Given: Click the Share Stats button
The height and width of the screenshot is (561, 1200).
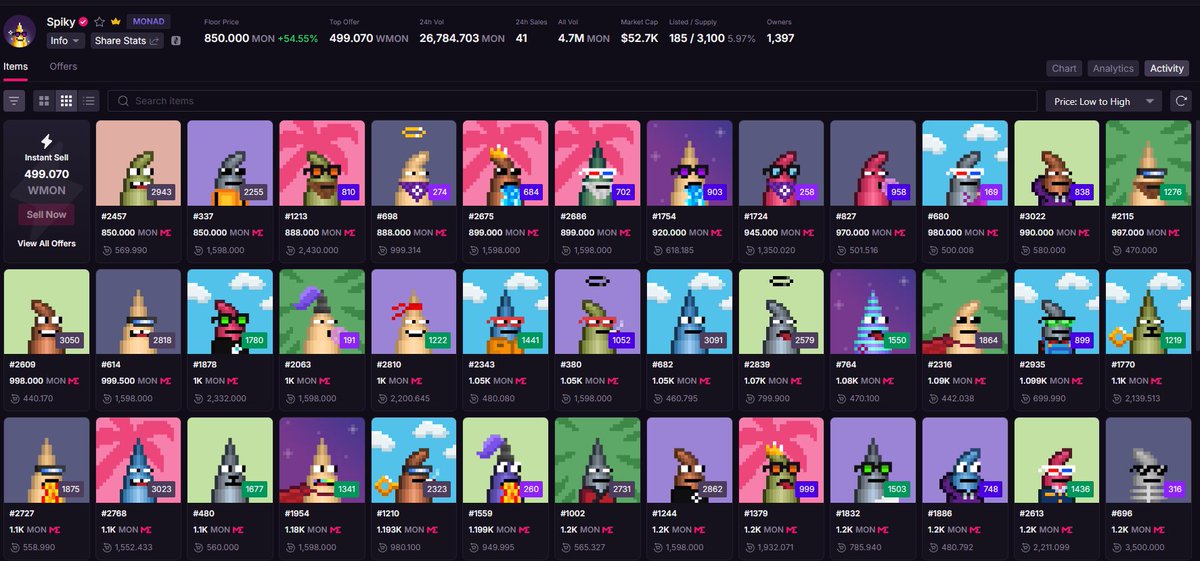Looking at the screenshot, I should [x=127, y=41].
